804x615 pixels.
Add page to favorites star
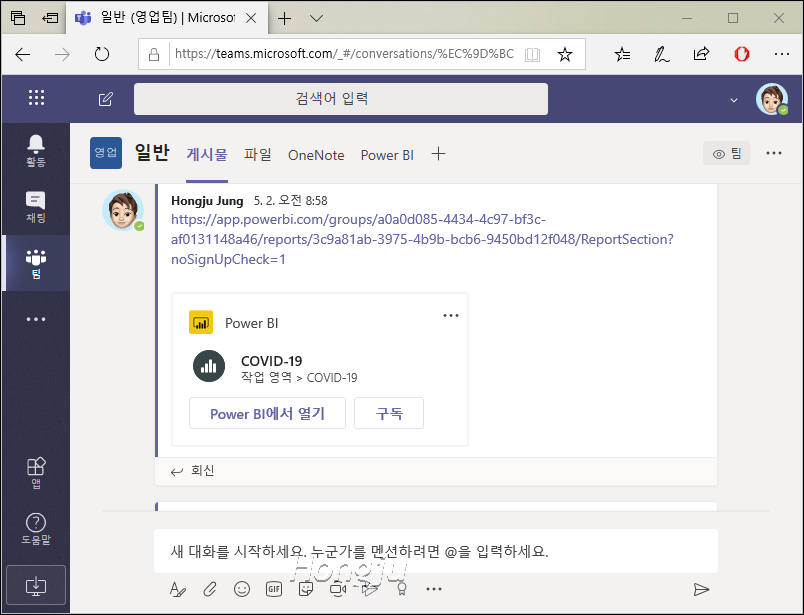pyautogui.click(x=565, y=54)
